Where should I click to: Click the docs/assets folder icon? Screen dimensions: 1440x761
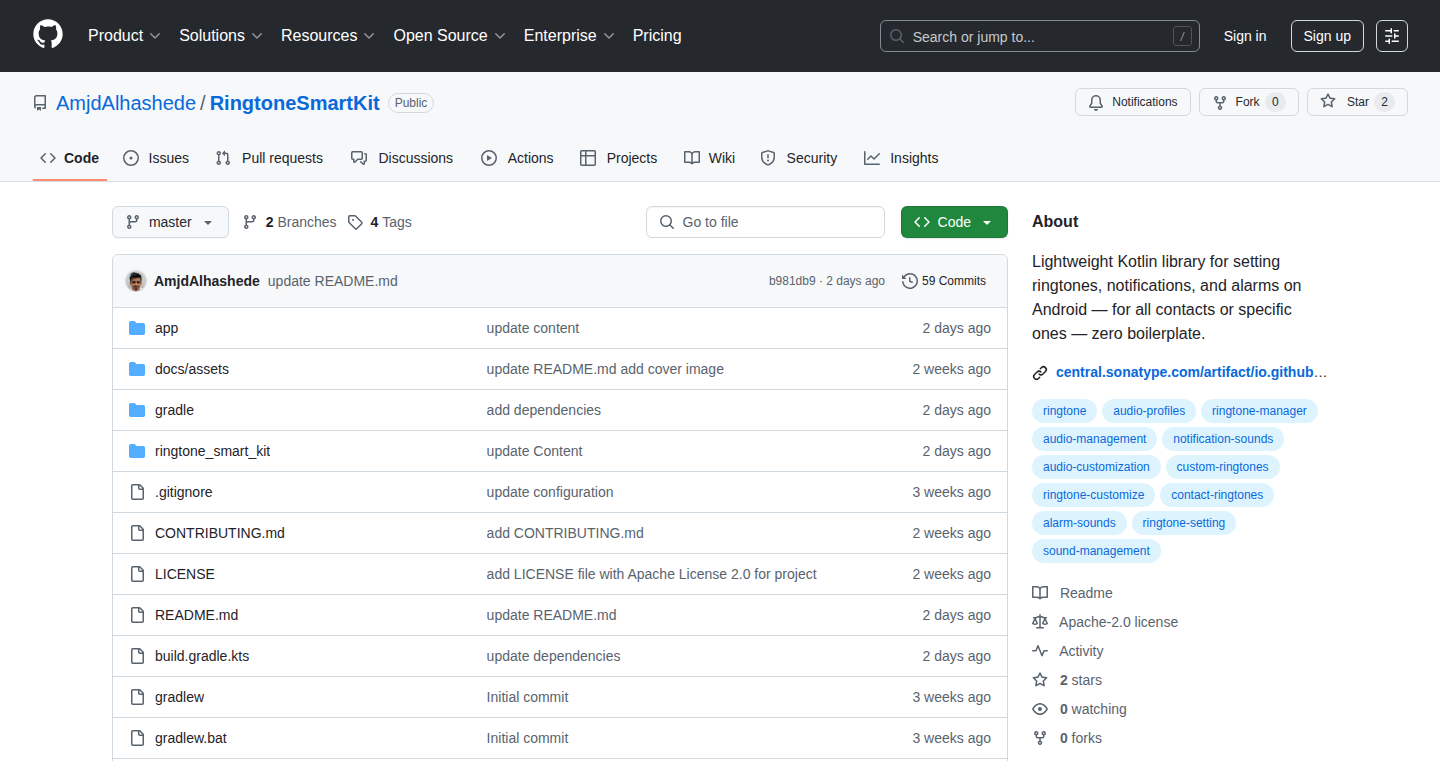pos(137,369)
